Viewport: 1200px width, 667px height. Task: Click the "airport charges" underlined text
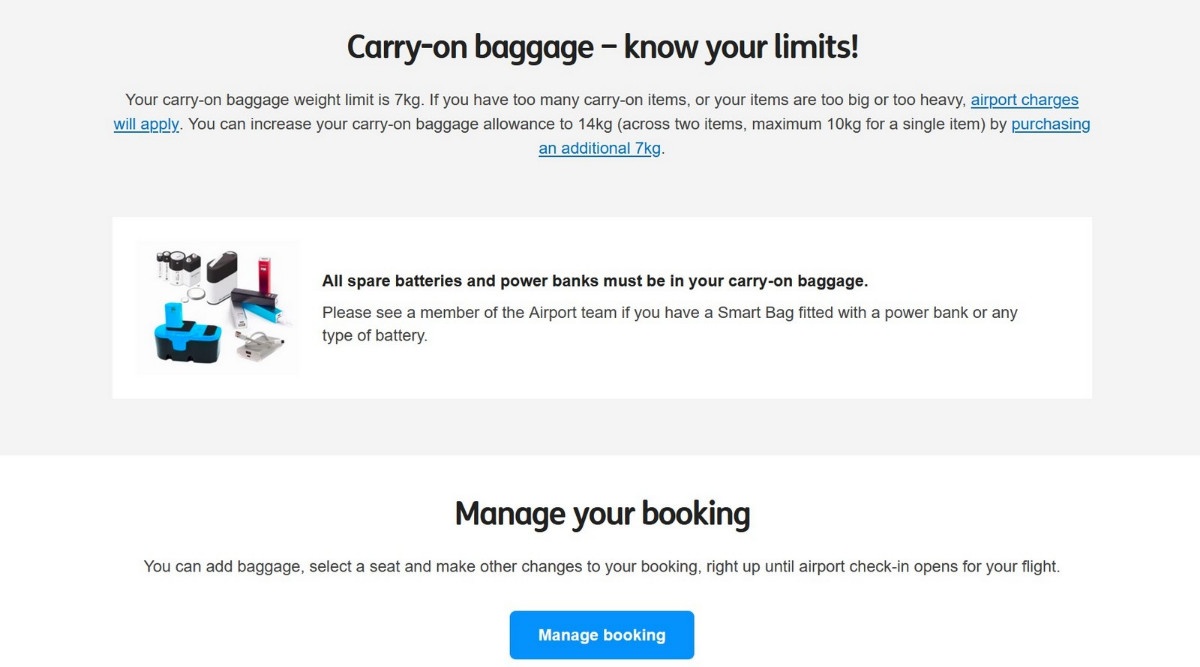click(1024, 100)
